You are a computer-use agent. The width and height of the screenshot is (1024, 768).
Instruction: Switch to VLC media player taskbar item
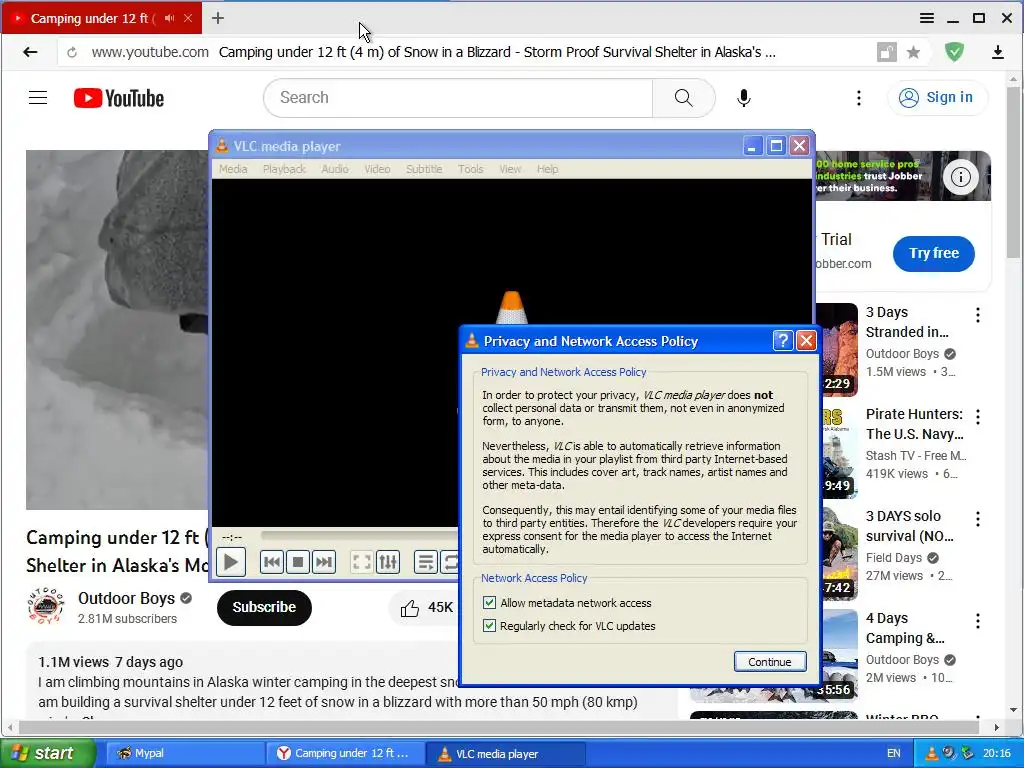[505, 754]
